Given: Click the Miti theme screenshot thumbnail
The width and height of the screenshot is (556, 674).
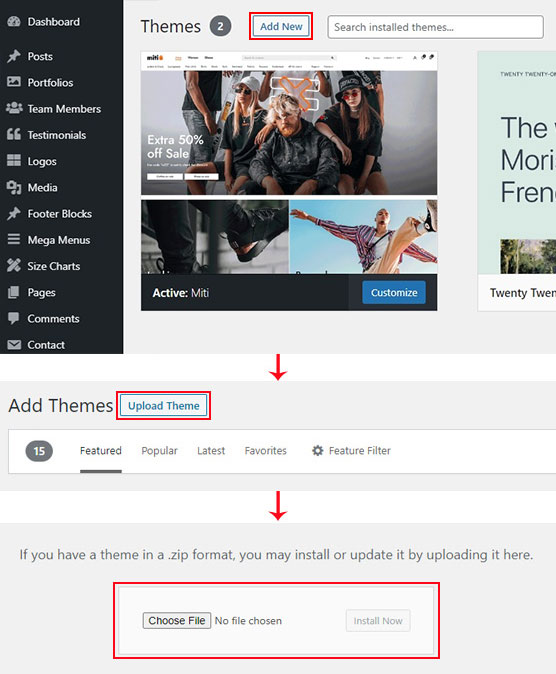Looking at the screenshot, I should (289, 162).
